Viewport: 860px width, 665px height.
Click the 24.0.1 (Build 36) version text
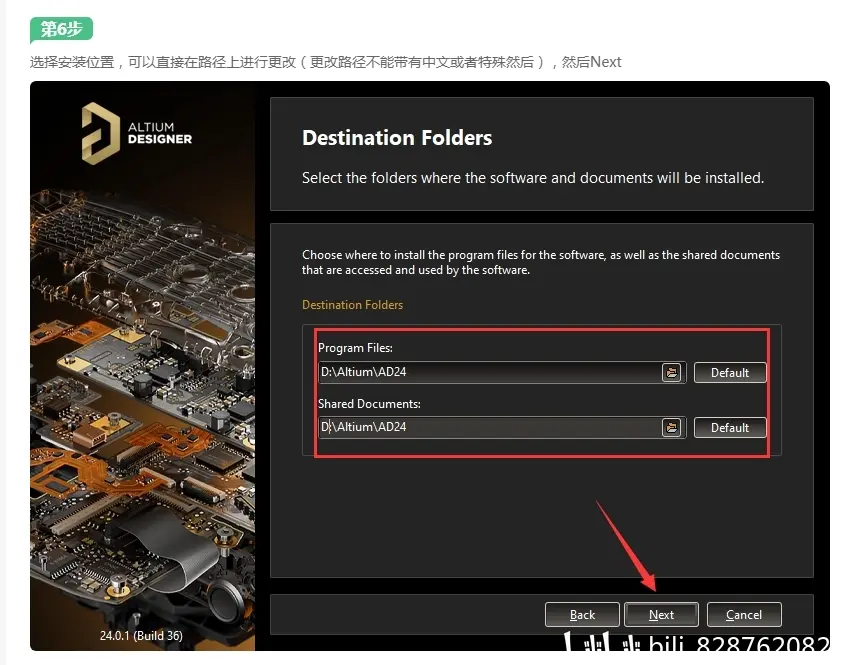pos(141,635)
